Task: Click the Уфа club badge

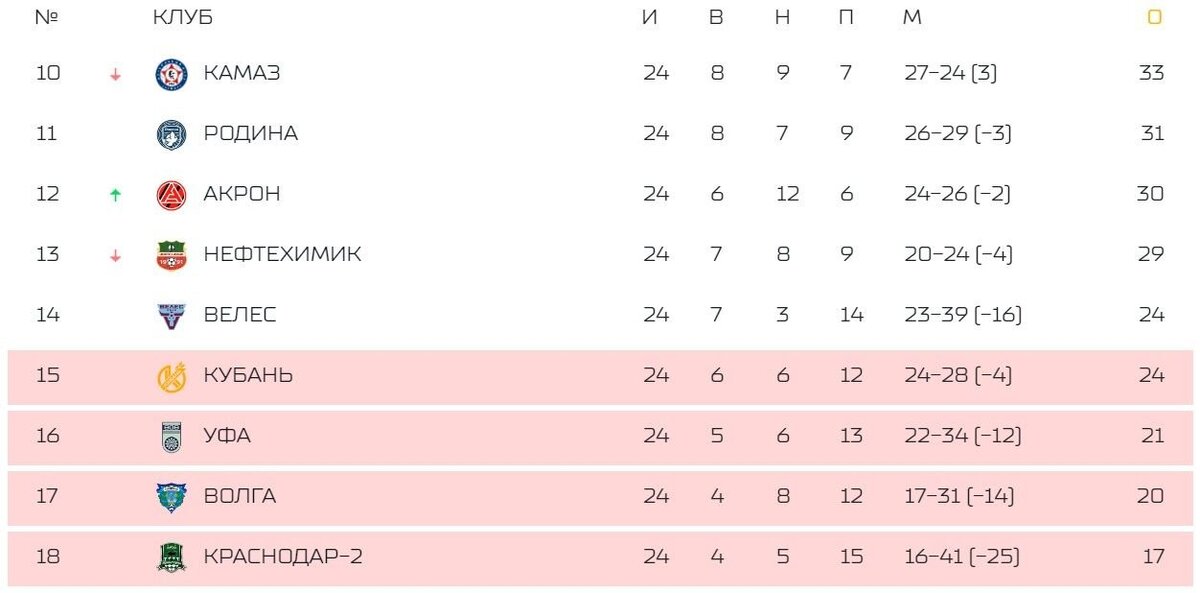Action: coord(171,437)
